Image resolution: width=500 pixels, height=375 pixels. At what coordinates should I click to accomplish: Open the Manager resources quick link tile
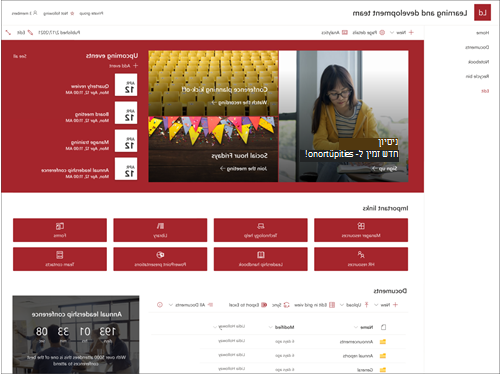pyautogui.click(x=361, y=230)
